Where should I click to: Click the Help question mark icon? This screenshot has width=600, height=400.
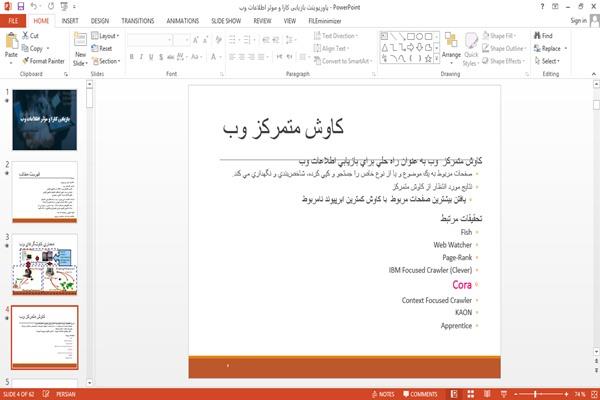(x=542, y=6)
